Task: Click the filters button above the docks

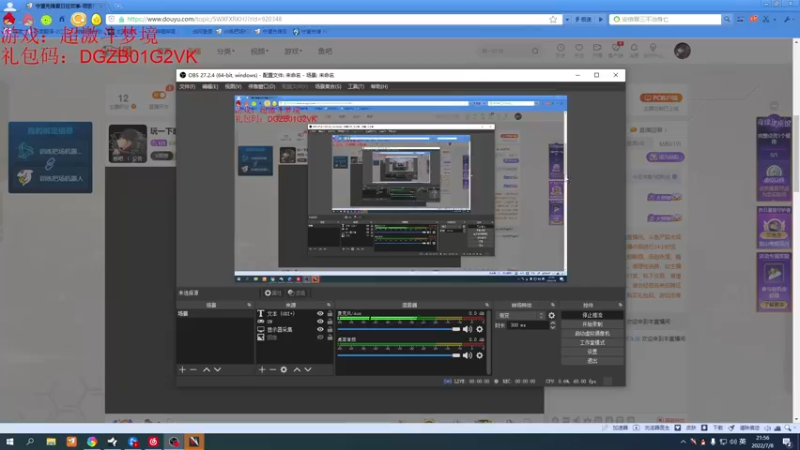Action: point(296,293)
